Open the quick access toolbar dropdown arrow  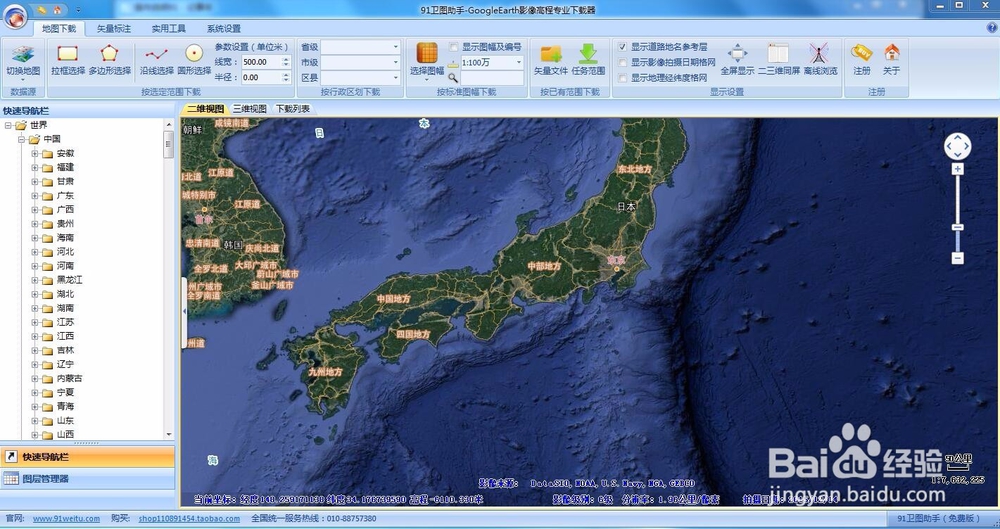[x=78, y=10]
